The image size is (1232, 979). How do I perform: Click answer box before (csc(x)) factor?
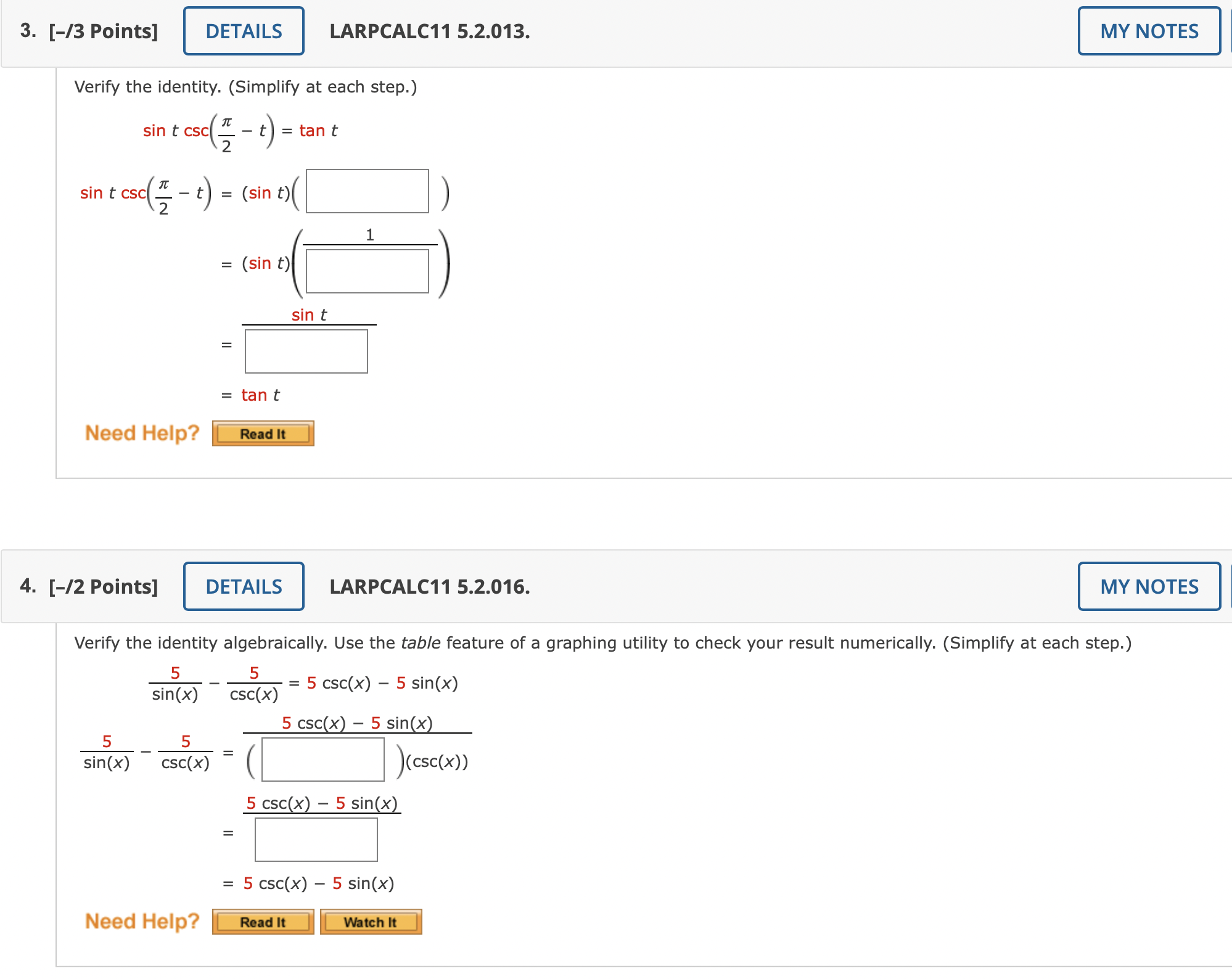click(322, 760)
